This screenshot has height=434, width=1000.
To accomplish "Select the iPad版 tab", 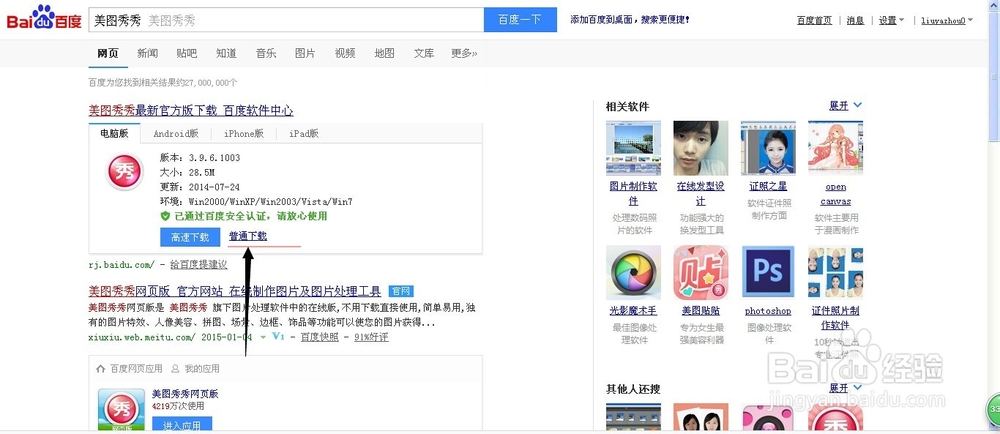I will [x=304, y=133].
